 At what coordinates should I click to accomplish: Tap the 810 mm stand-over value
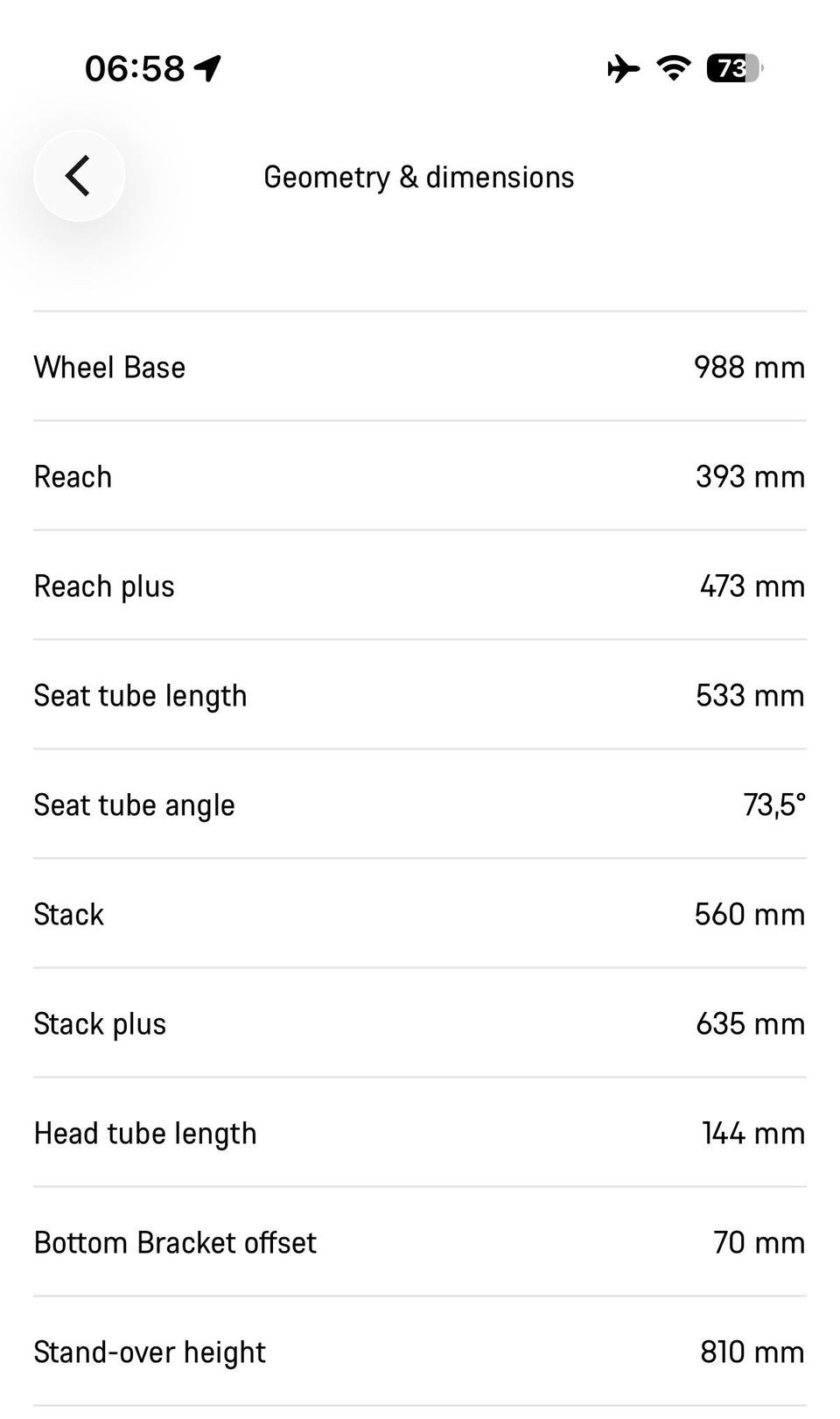(x=752, y=1352)
